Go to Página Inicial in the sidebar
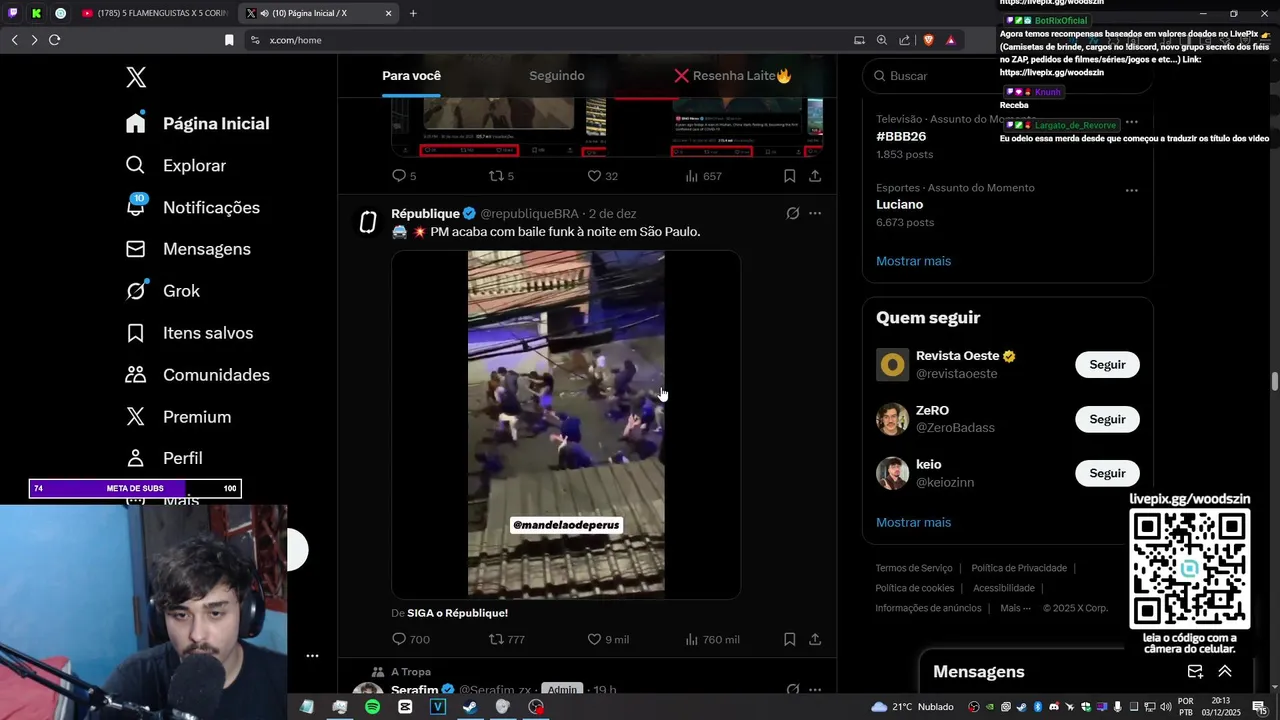The image size is (1280, 720). point(197,123)
